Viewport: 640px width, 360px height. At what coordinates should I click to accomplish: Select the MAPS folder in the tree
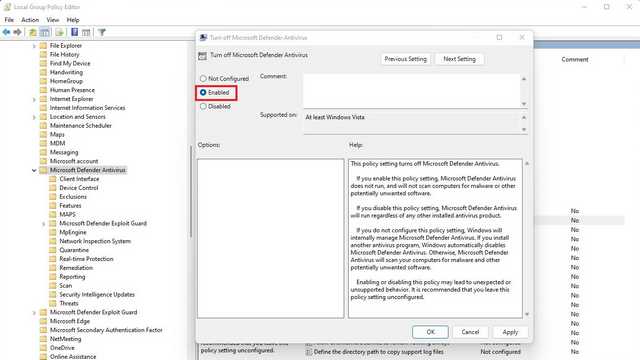tap(67, 215)
